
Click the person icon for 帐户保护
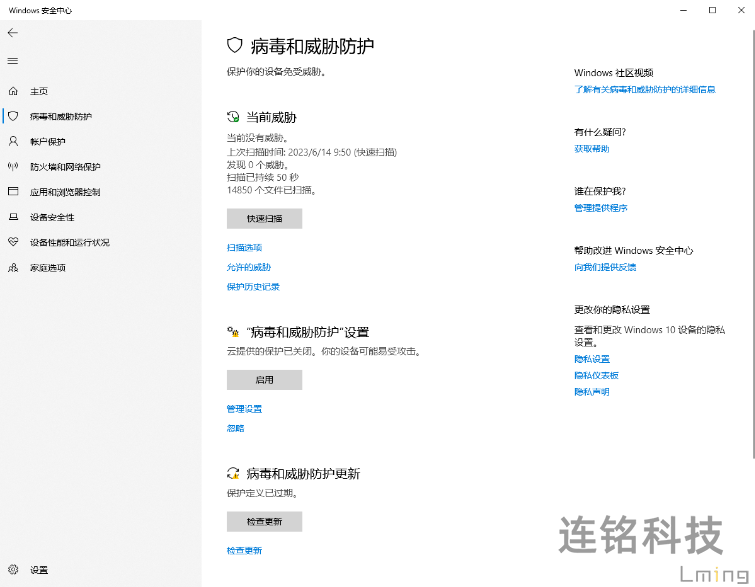point(13,141)
